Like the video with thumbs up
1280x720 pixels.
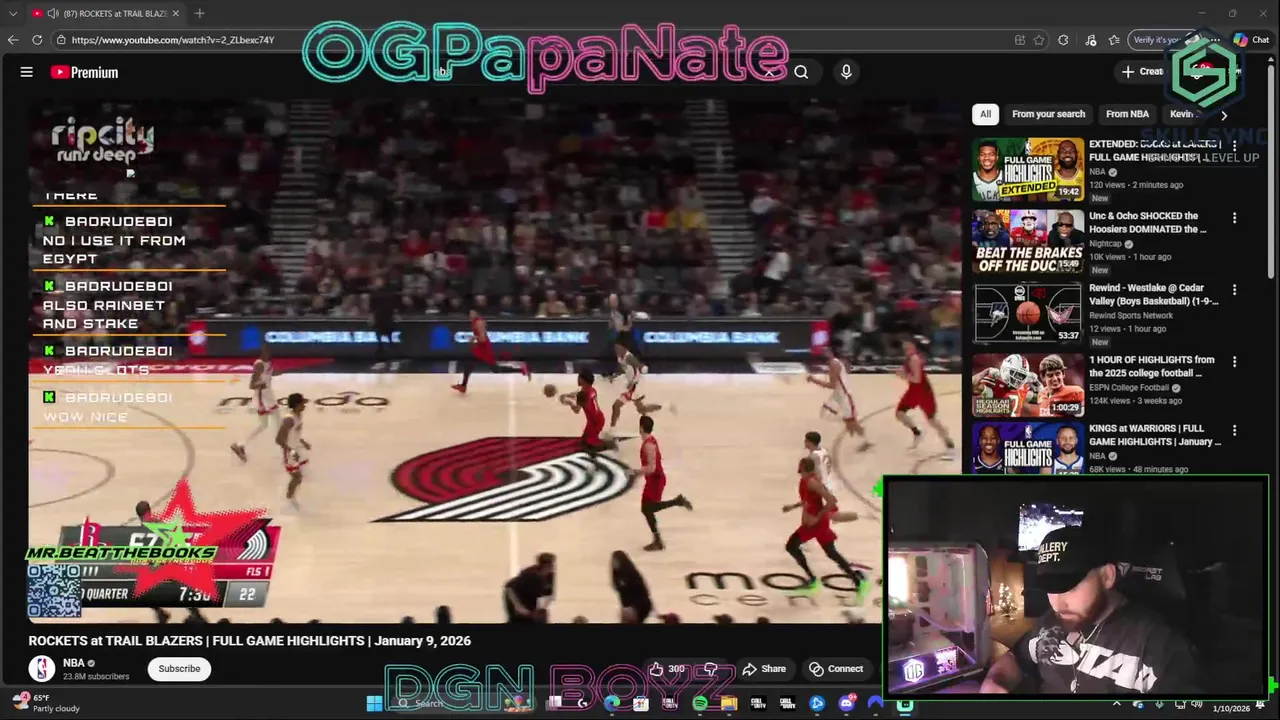667,669
